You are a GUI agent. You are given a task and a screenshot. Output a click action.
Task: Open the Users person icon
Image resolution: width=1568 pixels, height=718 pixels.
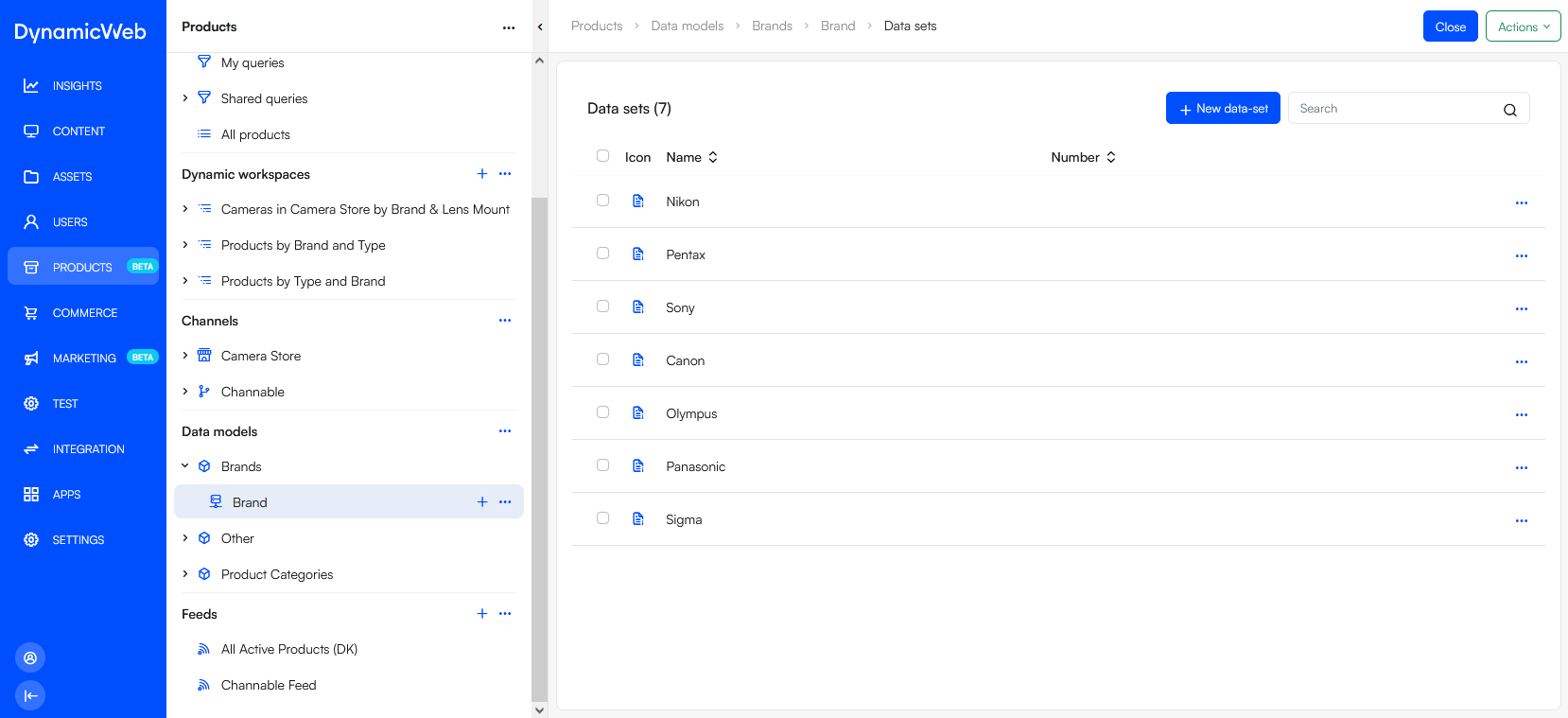coord(31,222)
